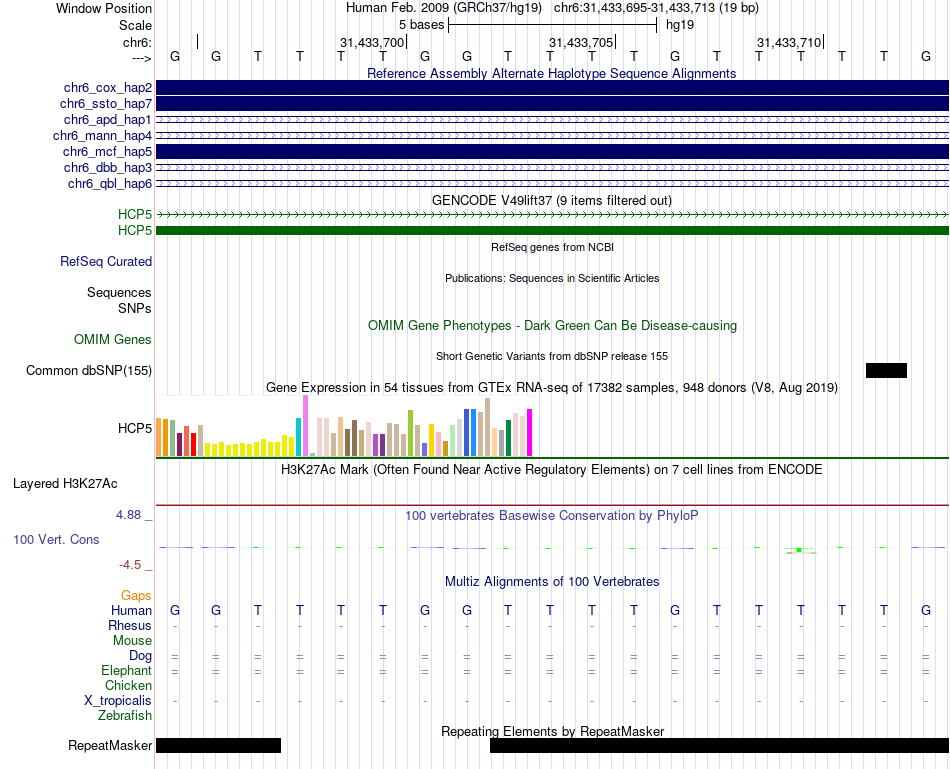Click the Common dbSNP(155) track label
Viewport: 950px width, 769px height.
coord(89,370)
